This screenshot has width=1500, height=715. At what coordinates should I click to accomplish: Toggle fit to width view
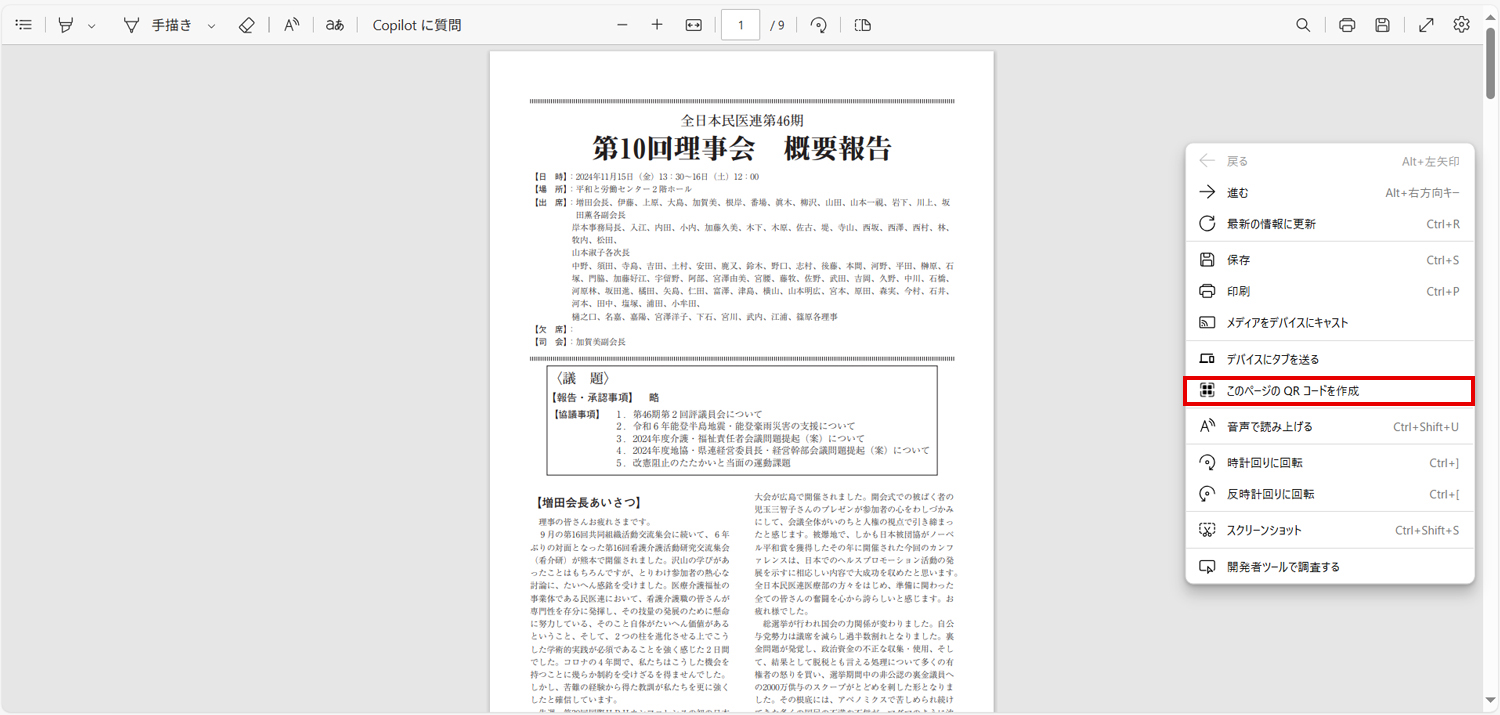[694, 25]
